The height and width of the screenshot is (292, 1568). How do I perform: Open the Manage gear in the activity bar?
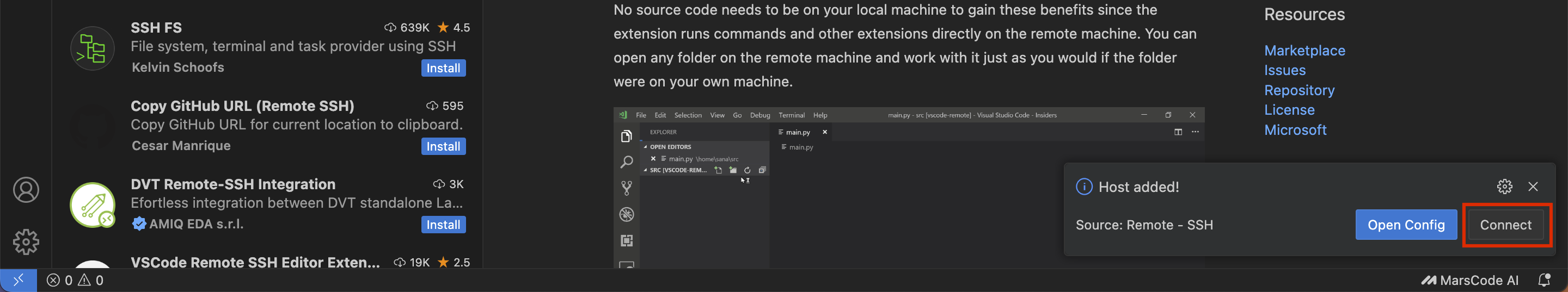[x=26, y=242]
